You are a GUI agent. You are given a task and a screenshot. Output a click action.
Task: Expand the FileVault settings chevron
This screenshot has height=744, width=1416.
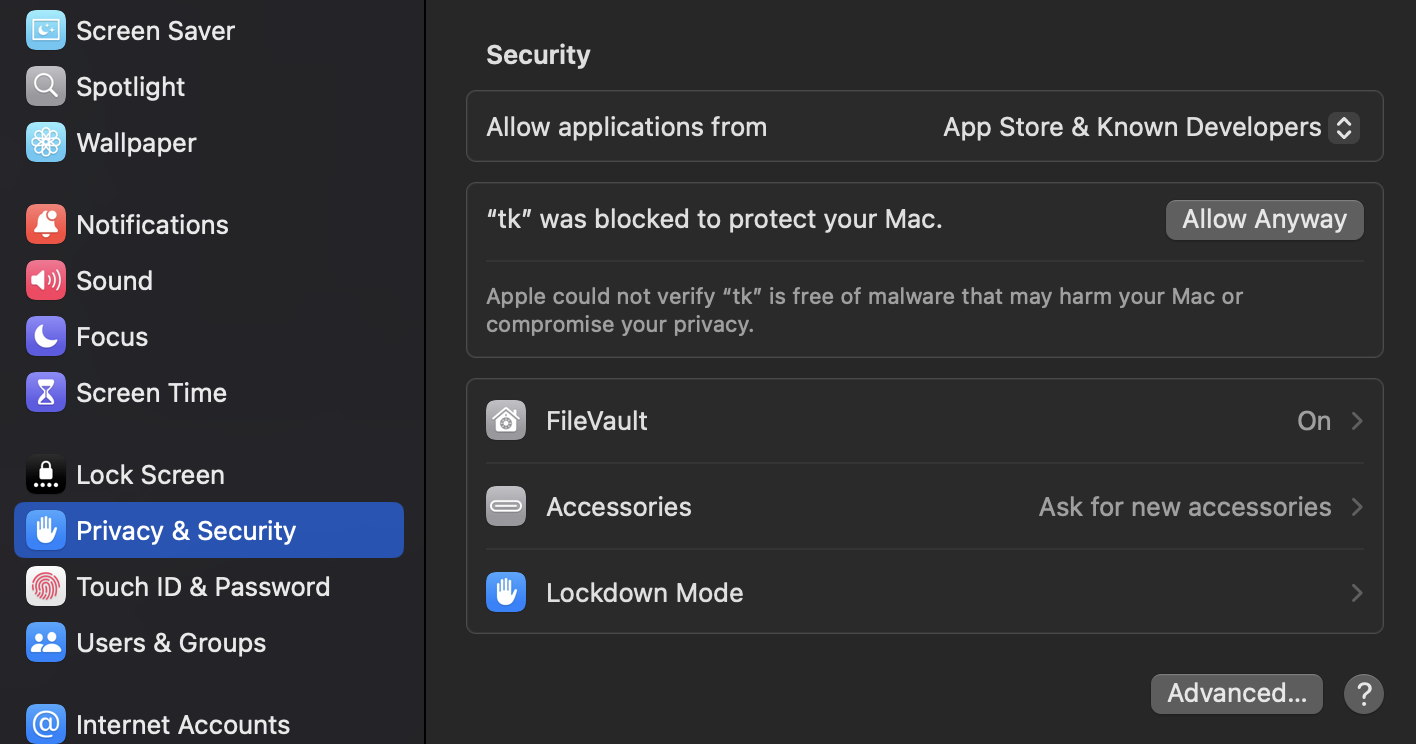(1357, 421)
